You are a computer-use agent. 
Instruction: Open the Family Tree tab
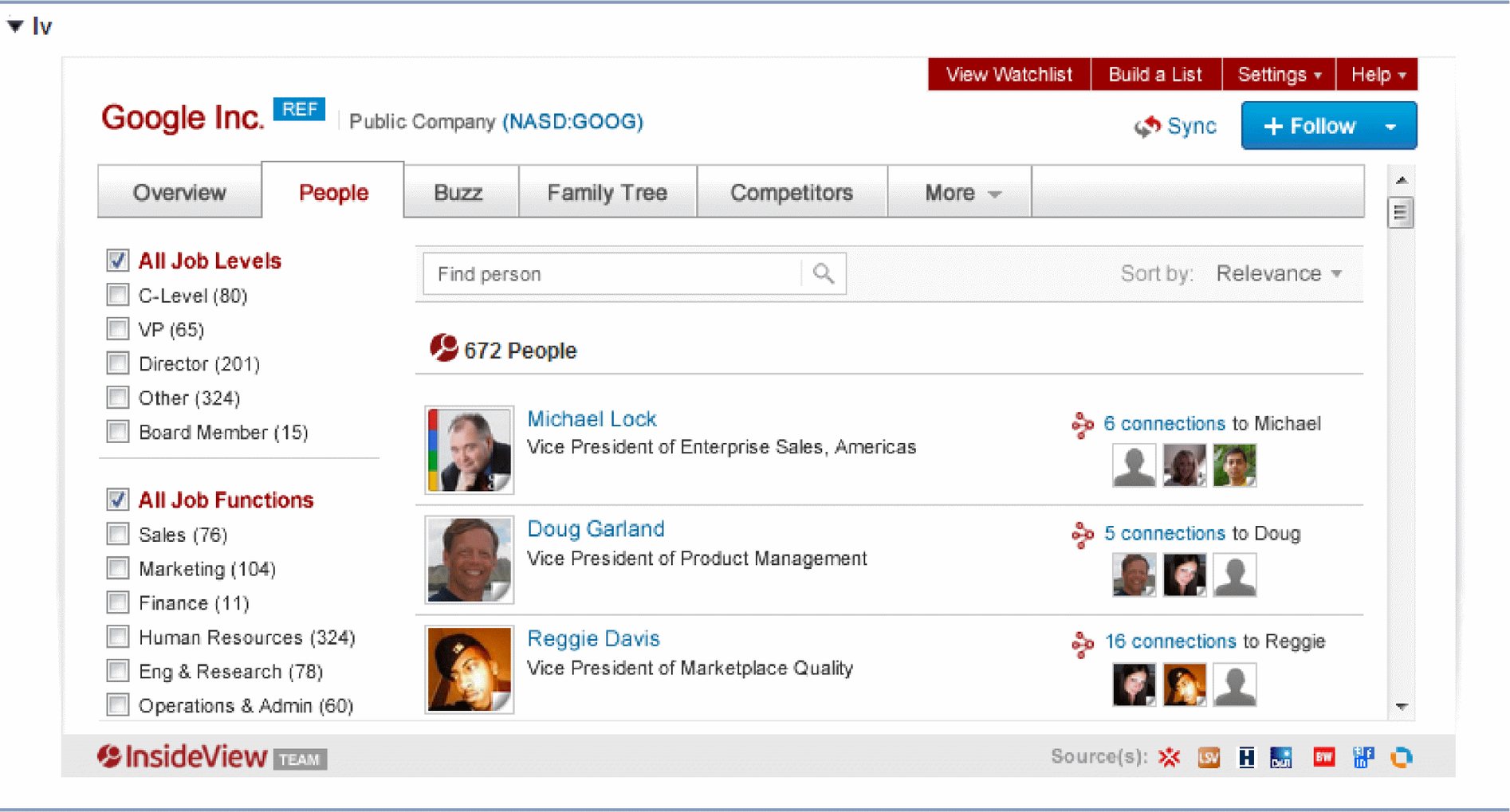608,192
